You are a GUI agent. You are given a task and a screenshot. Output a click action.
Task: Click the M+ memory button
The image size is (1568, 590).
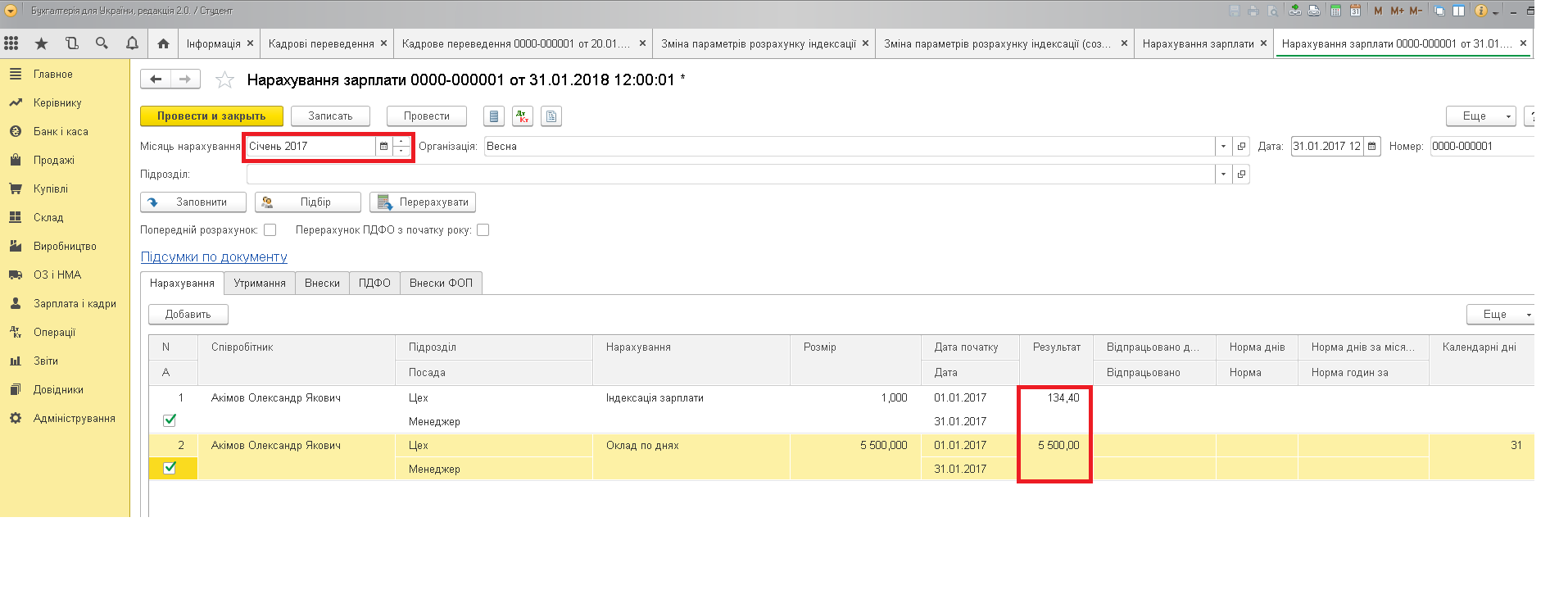coord(1397,11)
